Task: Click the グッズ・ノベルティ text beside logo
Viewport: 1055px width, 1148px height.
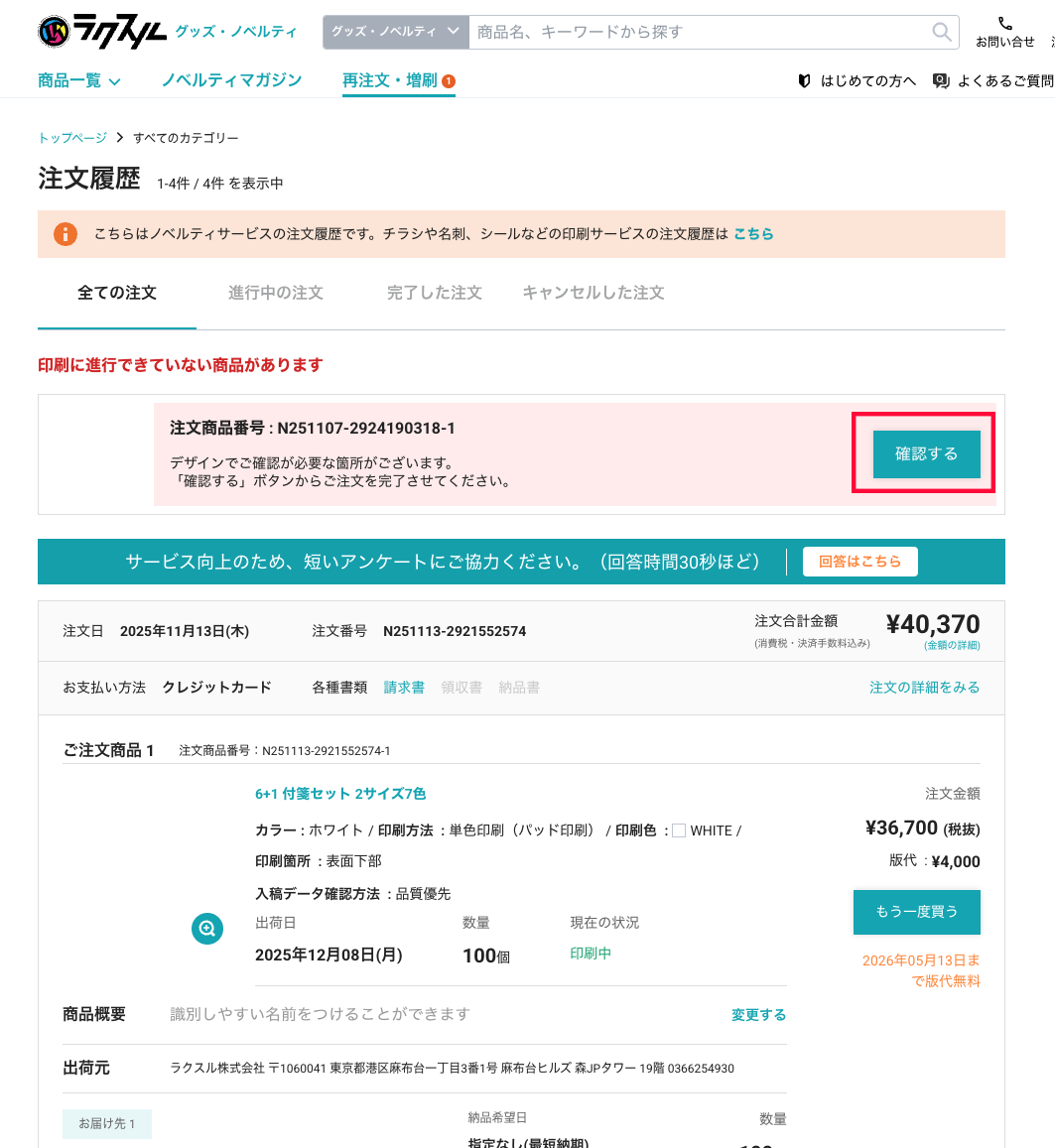Action: pos(236,32)
